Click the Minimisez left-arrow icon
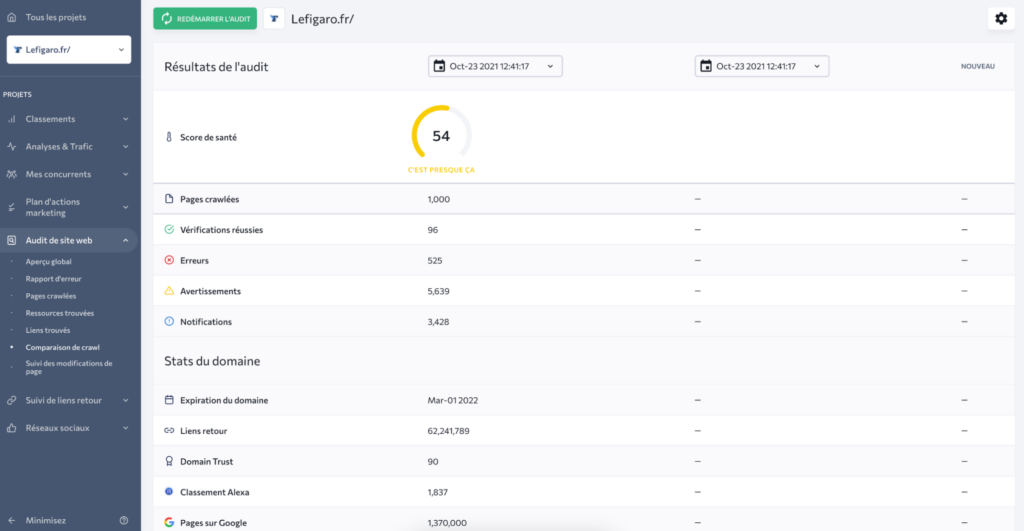 pos(12,521)
